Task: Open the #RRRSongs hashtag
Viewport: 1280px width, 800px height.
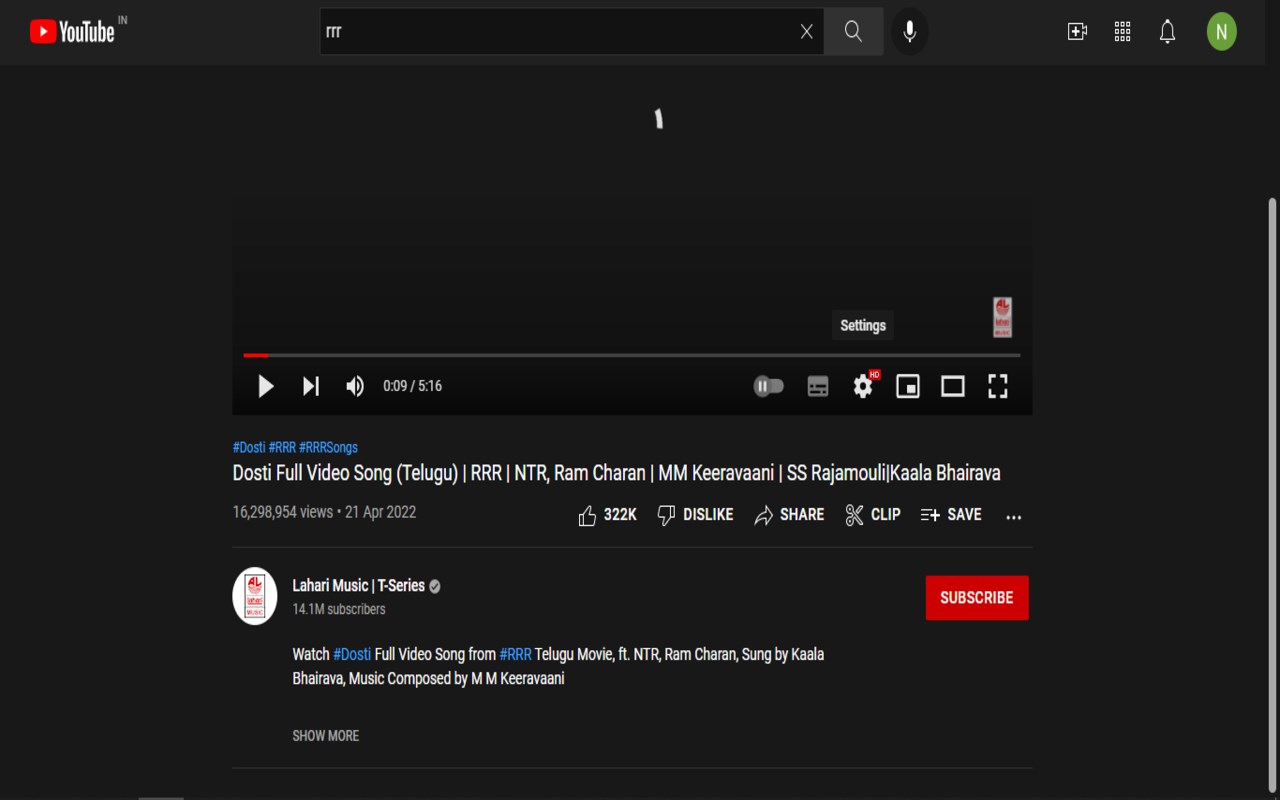Action: pyautogui.click(x=328, y=447)
